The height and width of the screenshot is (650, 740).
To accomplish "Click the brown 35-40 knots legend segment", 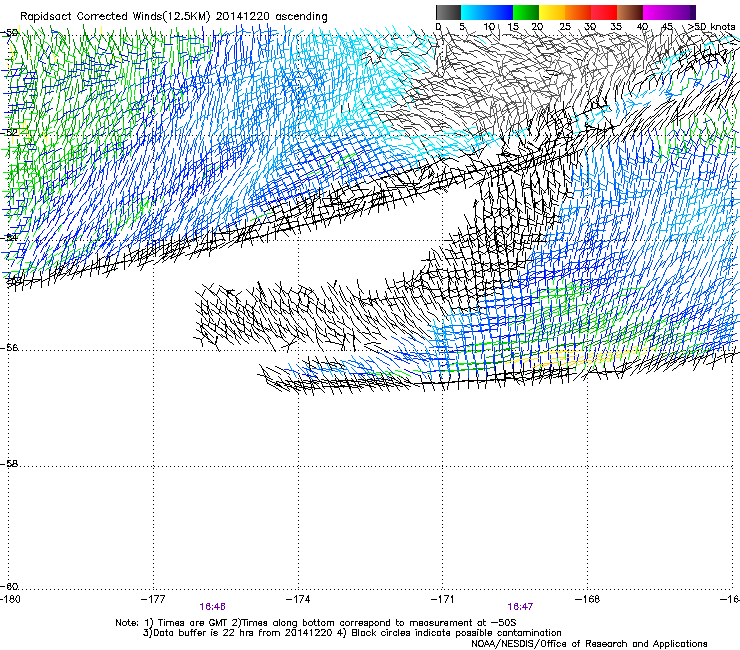I will pyautogui.click(x=630, y=12).
